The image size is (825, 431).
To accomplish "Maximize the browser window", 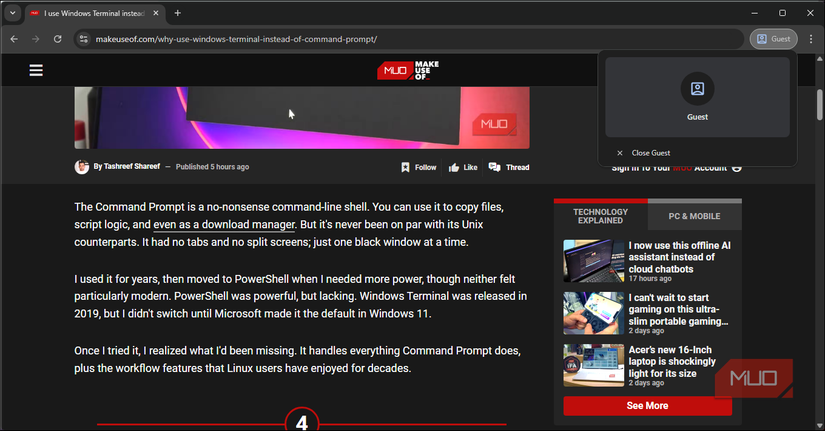I will [782, 13].
